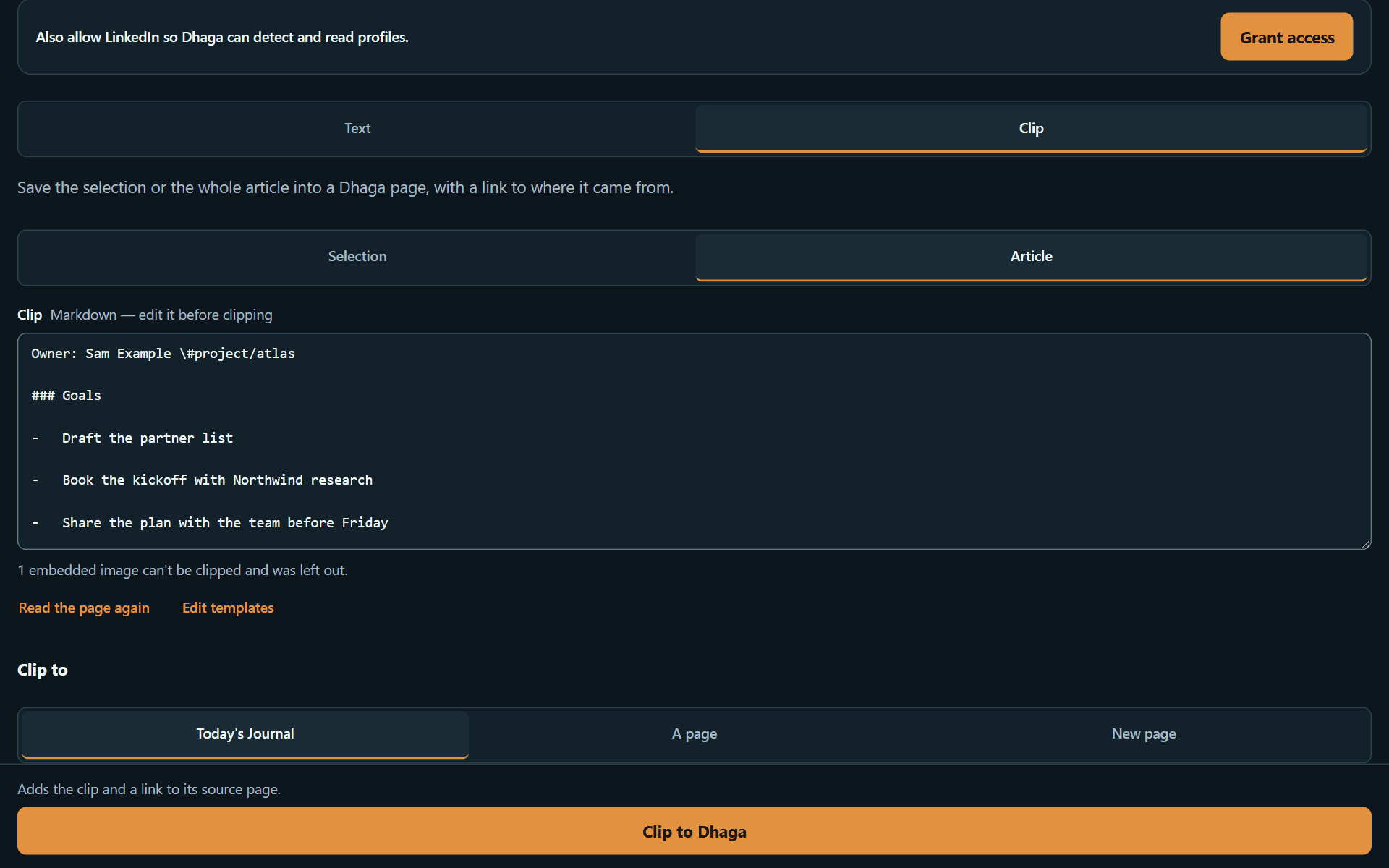
Task: Click the 'Owner: Sam Example' line
Action: click(x=163, y=354)
